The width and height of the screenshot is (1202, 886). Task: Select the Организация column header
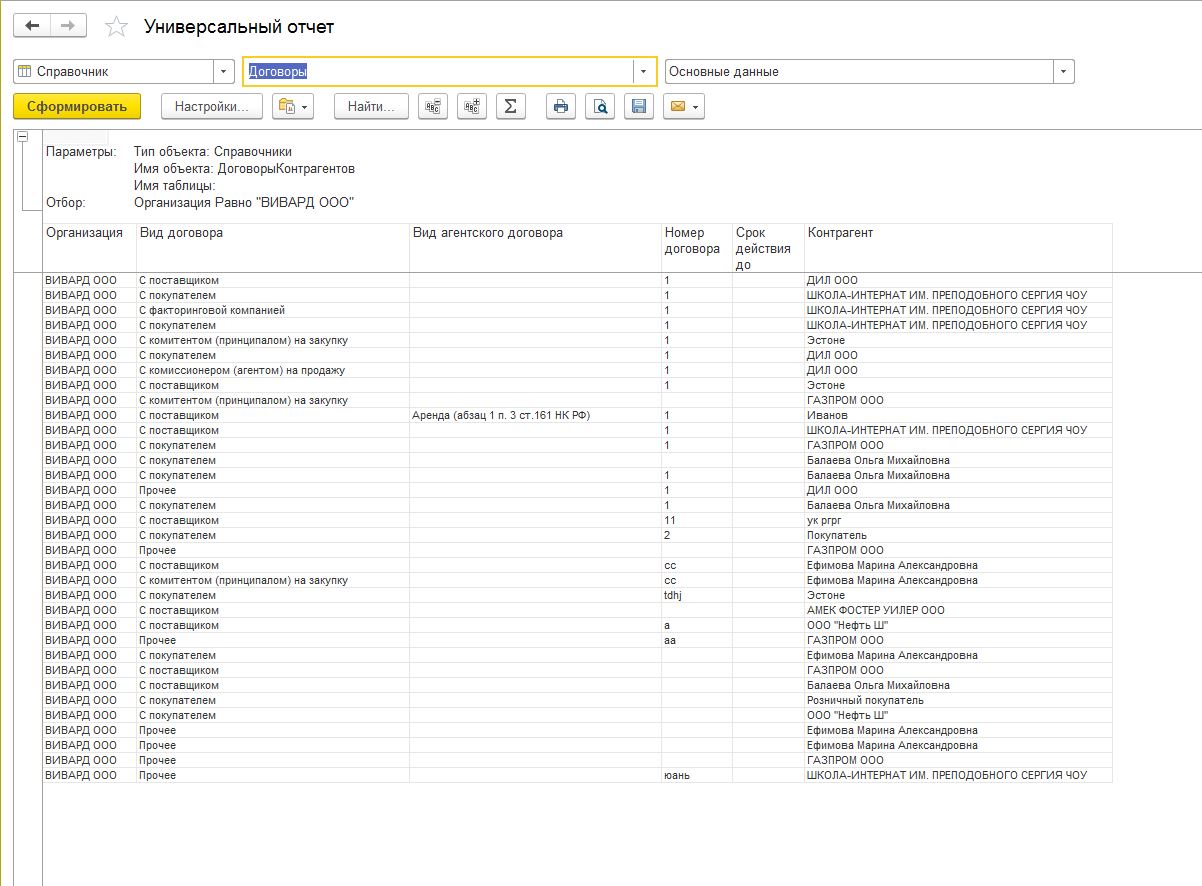click(89, 247)
